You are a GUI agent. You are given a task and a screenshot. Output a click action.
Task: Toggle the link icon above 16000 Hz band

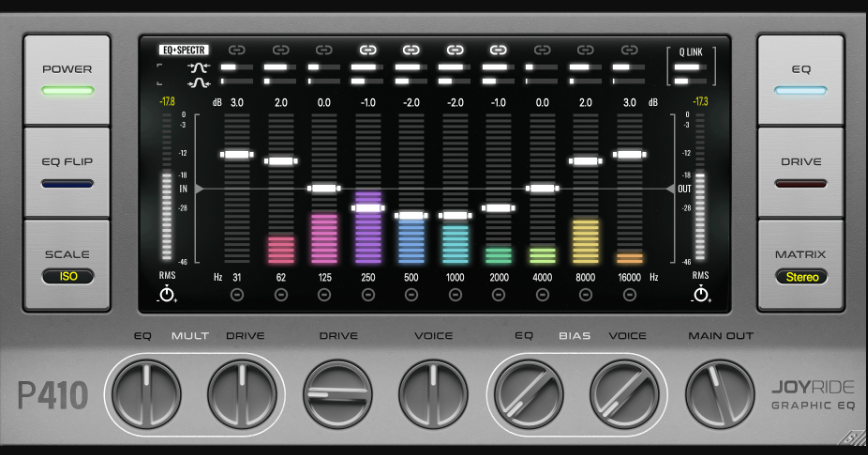pos(629,50)
